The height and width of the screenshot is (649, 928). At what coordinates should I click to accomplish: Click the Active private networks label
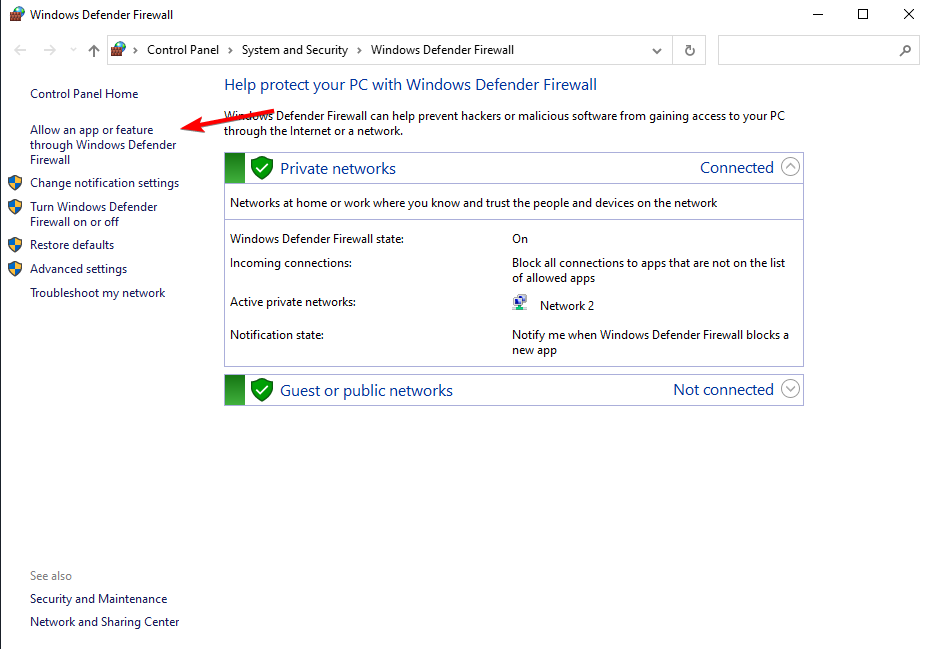point(293,302)
